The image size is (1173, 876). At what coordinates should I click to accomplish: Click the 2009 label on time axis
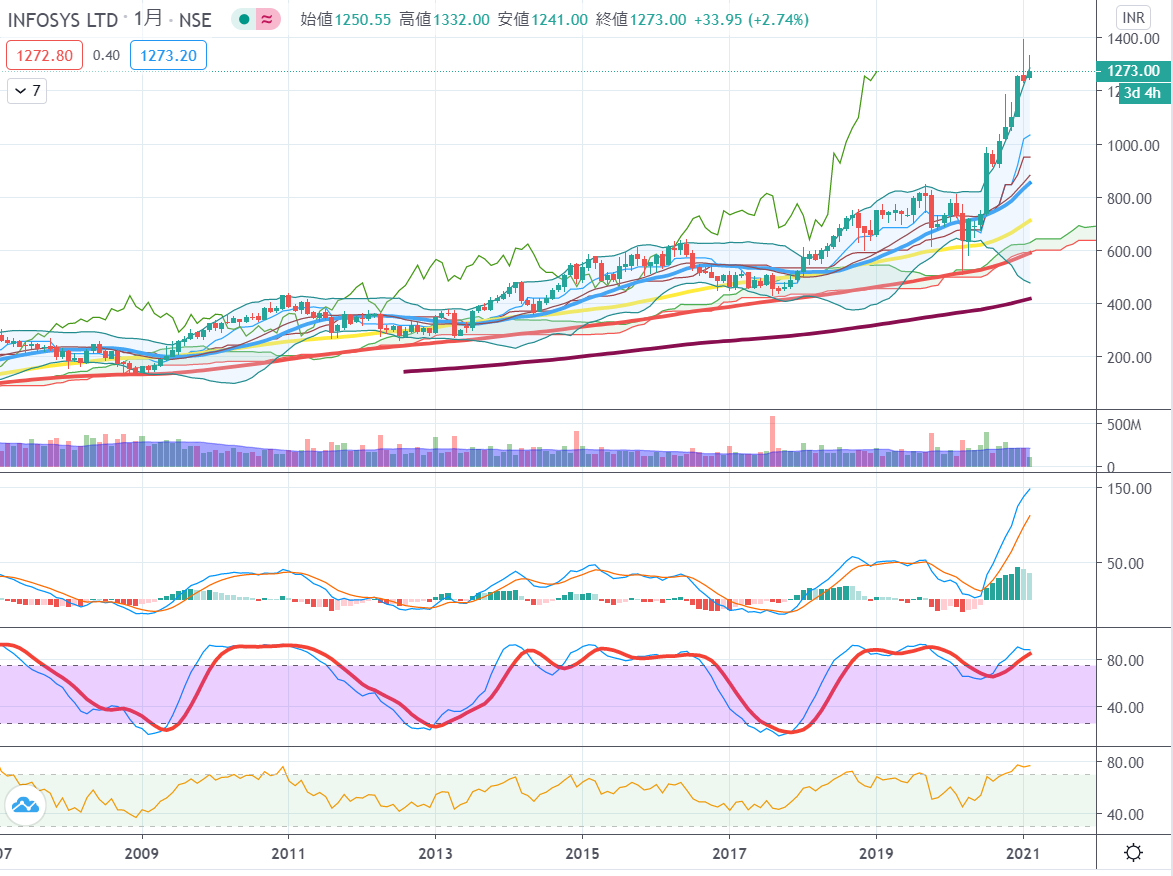pos(141,854)
